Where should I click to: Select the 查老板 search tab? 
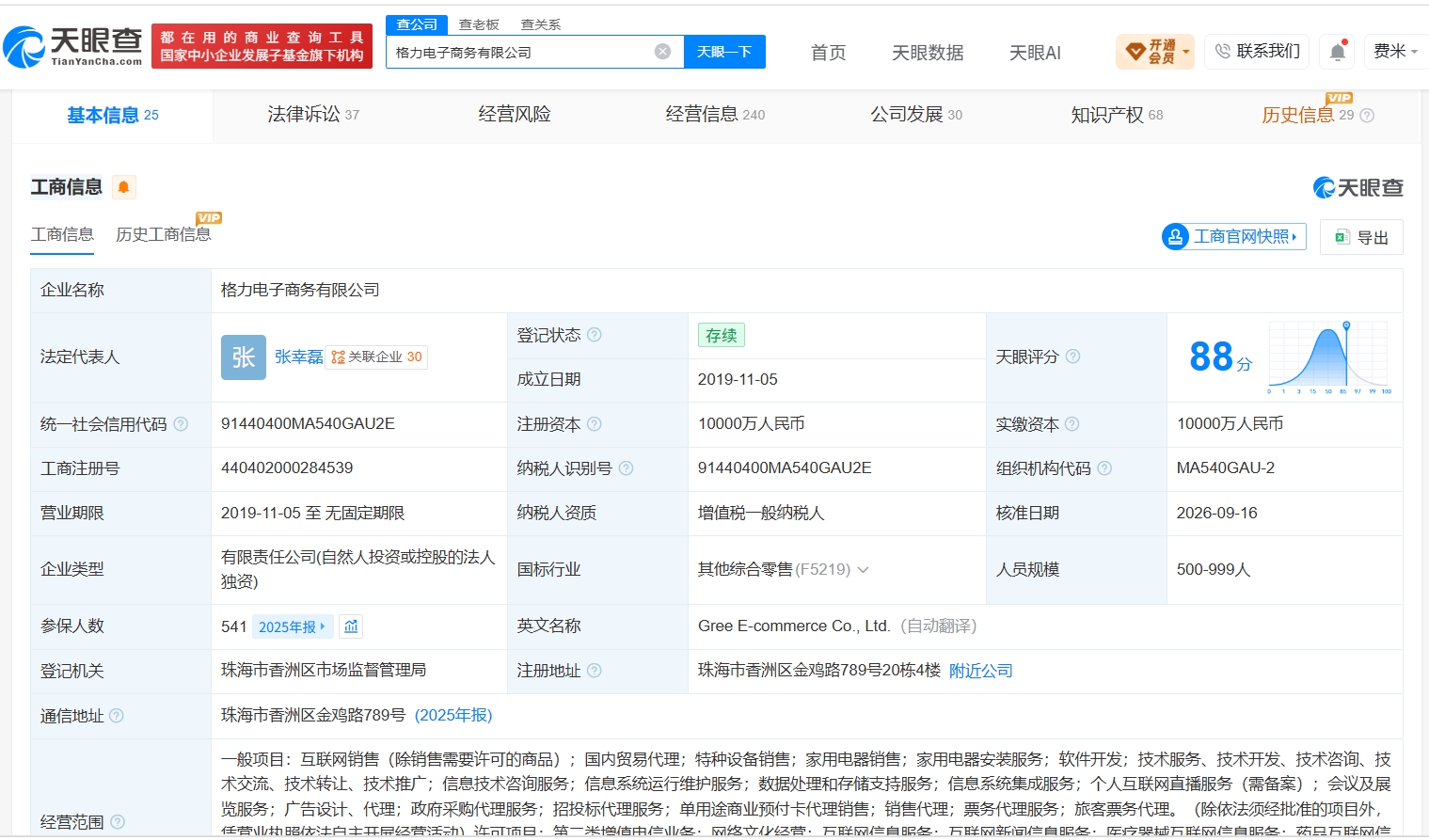click(479, 24)
